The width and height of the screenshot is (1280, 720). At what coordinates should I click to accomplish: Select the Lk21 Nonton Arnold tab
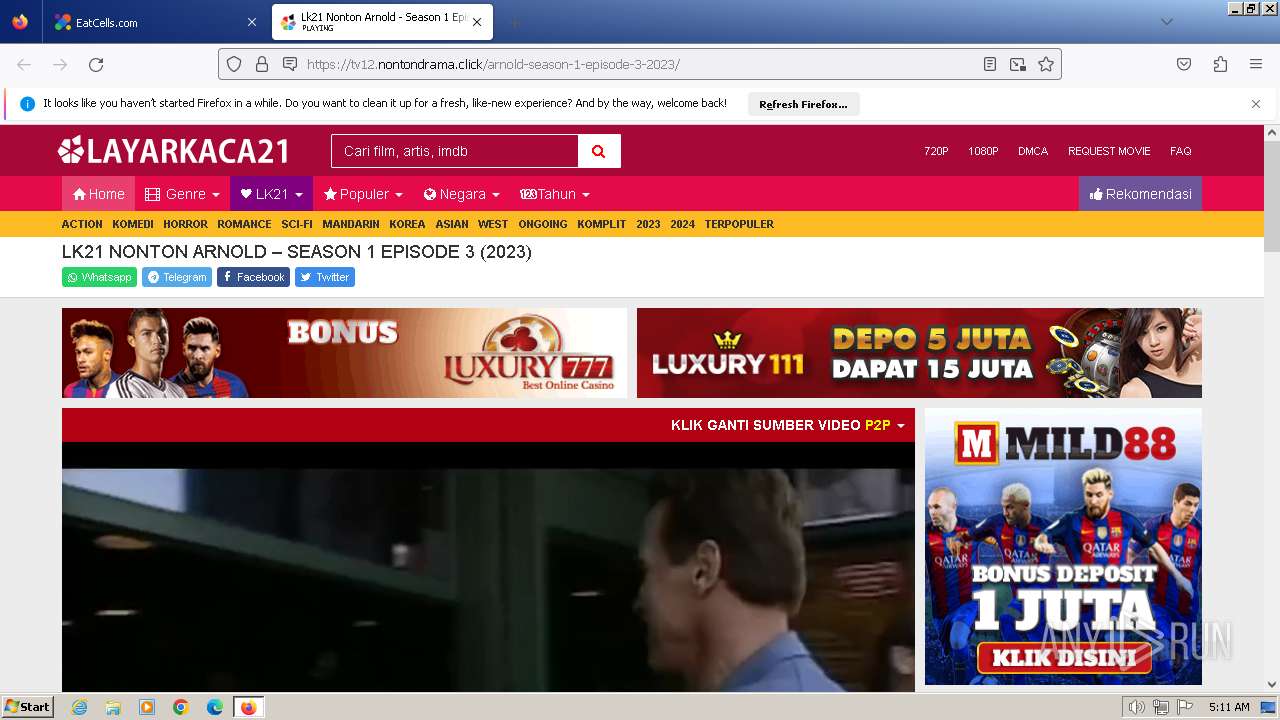381,22
